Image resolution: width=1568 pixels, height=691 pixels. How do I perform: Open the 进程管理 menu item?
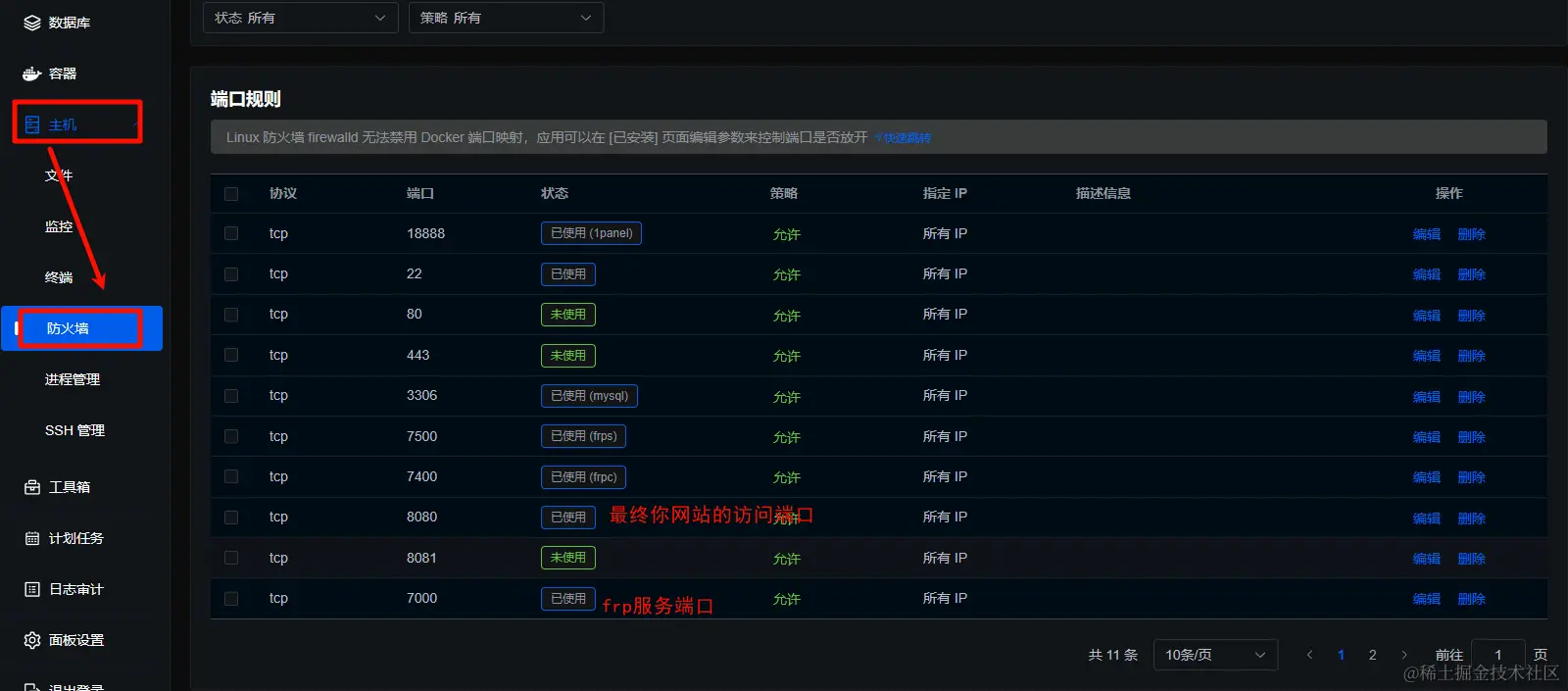[73, 379]
